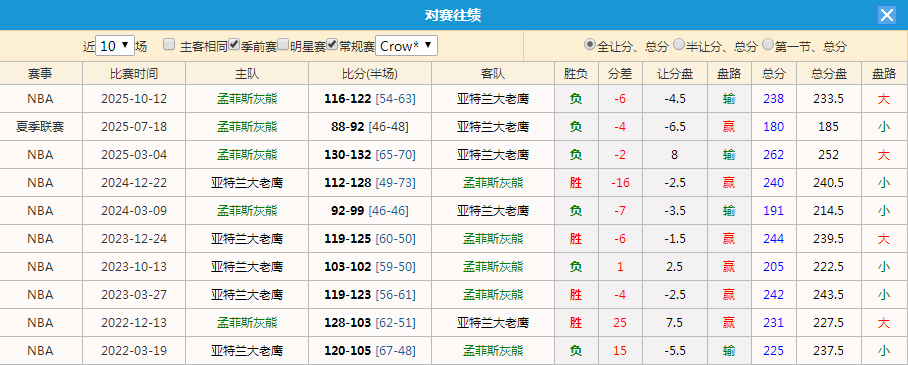Open 孟菲斯灰熊 away team on 2023-12-24

[493, 239]
